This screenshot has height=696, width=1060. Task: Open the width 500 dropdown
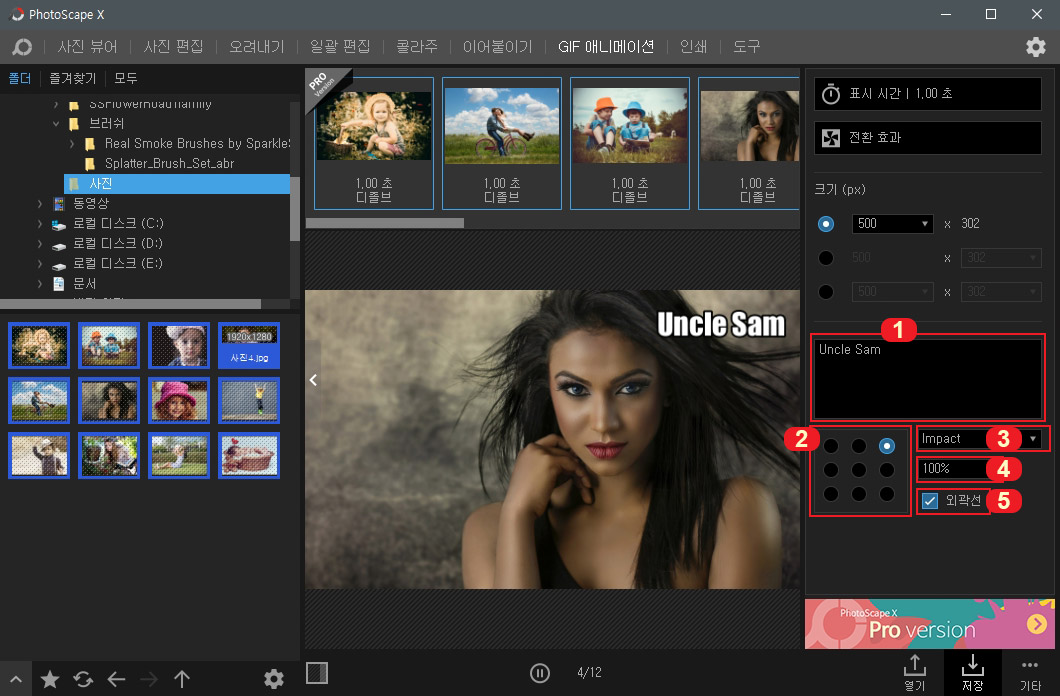(892, 224)
